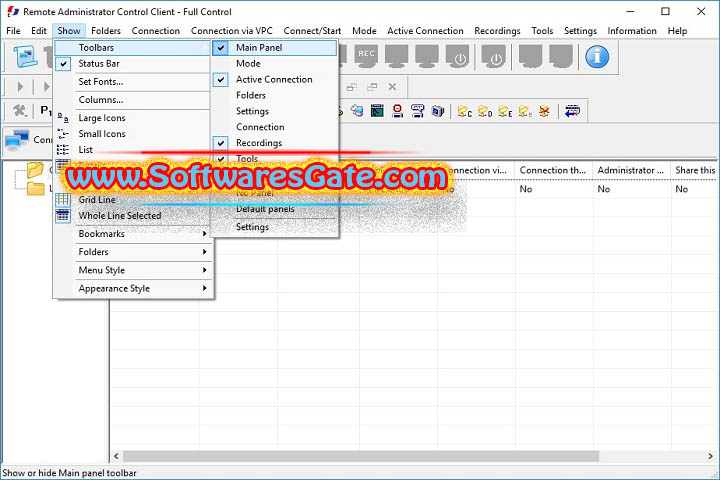Click the 'Administrator ...' column header
Viewport: 720px width, 480px height.
(x=631, y=170)
